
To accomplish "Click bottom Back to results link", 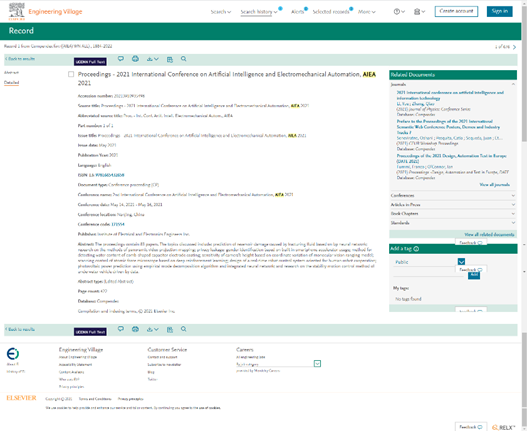I will click(20, 329).
